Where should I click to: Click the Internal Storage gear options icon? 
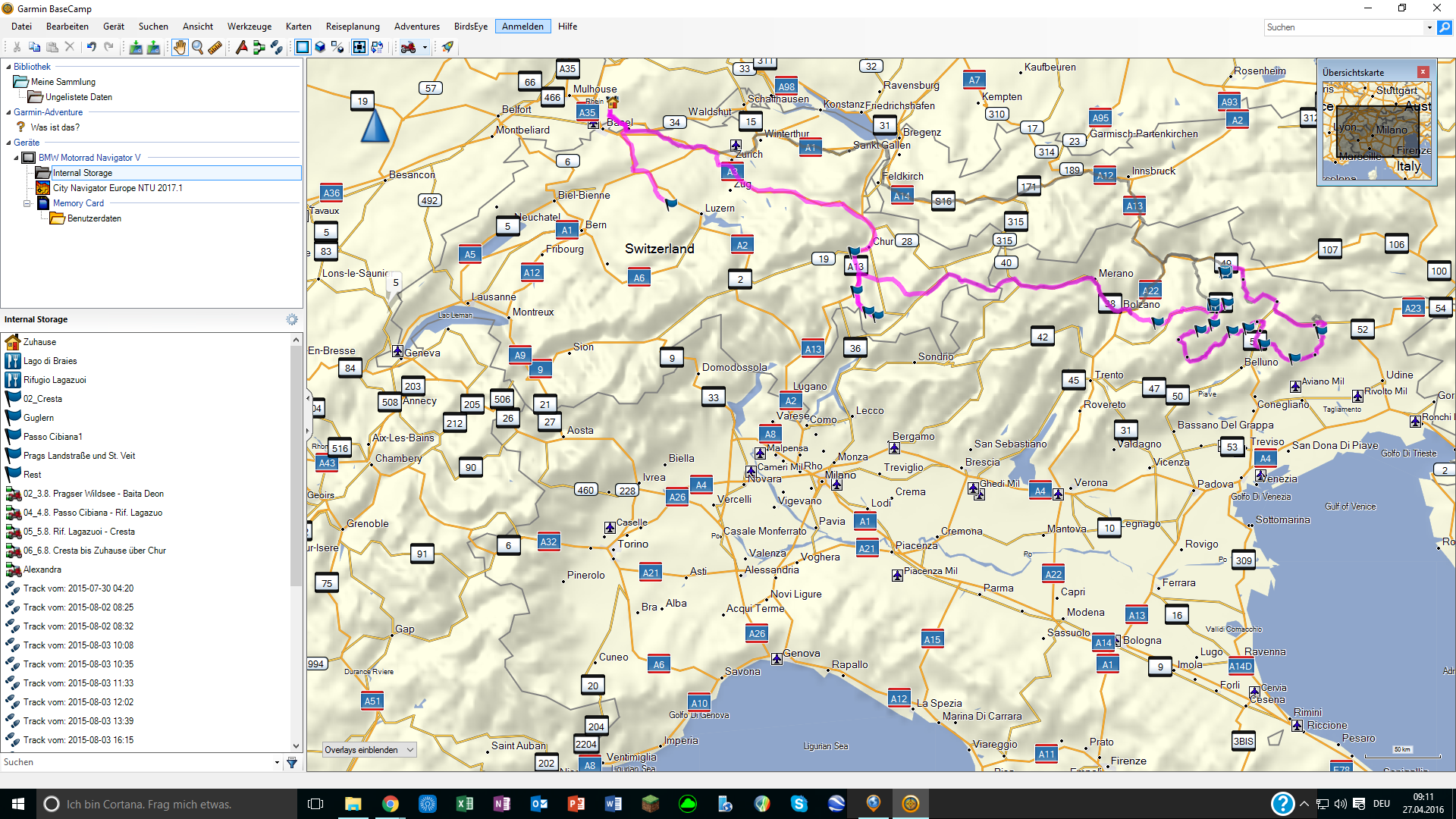pos(292,320)
